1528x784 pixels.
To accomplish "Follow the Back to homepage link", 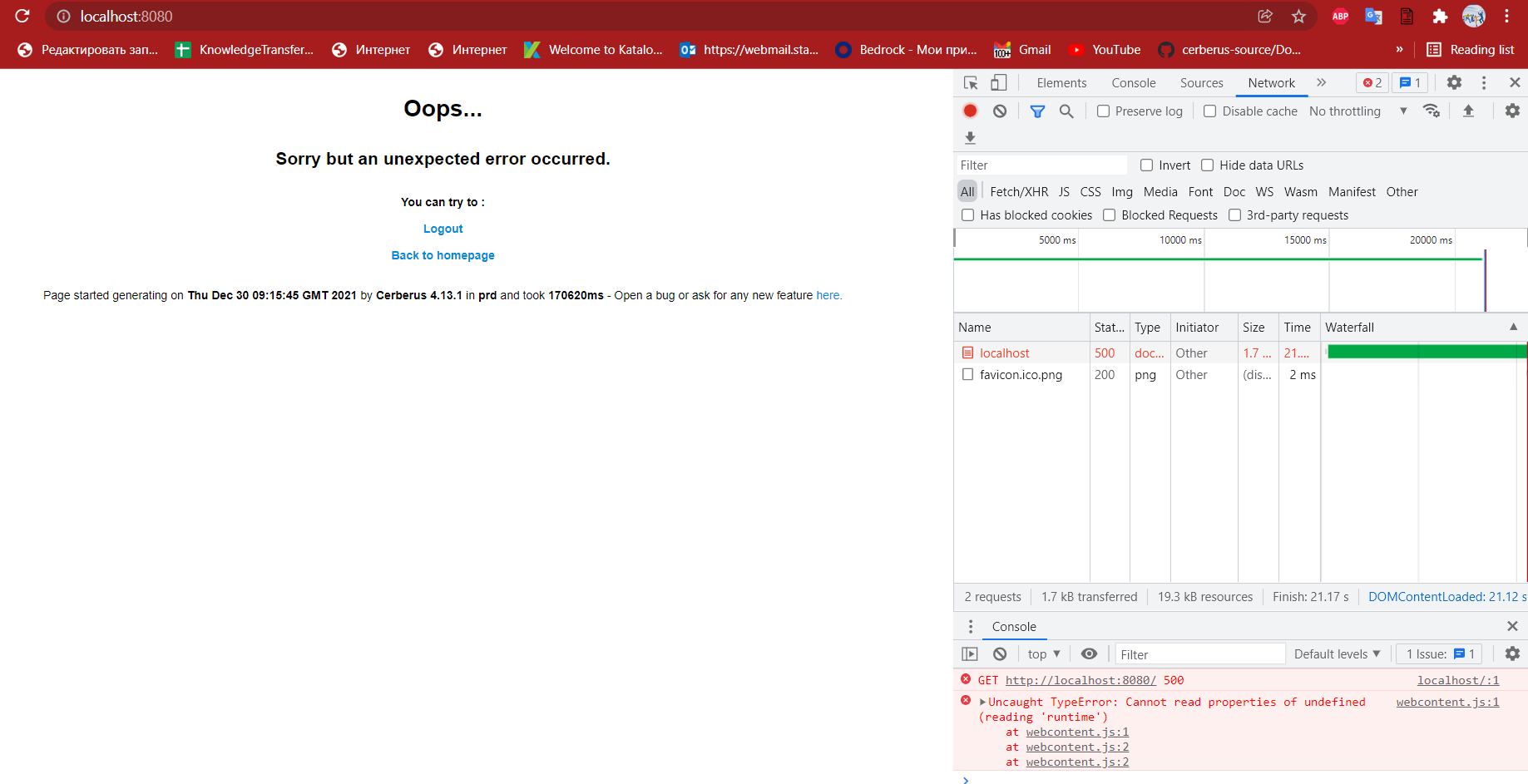I will (x=443, y=254).
